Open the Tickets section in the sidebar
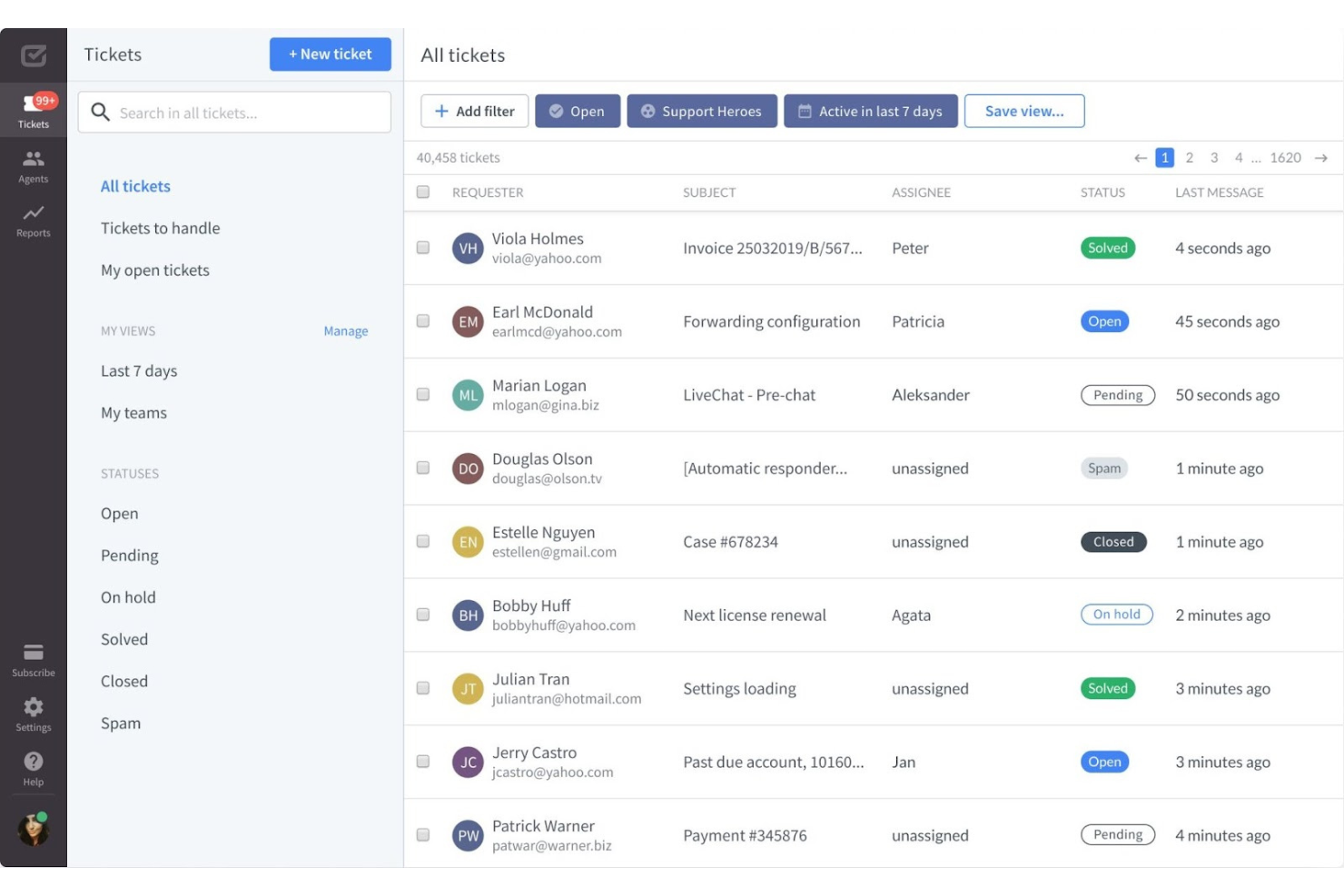Viewport: 1344px width, 896px height. [x=33, y=109]
